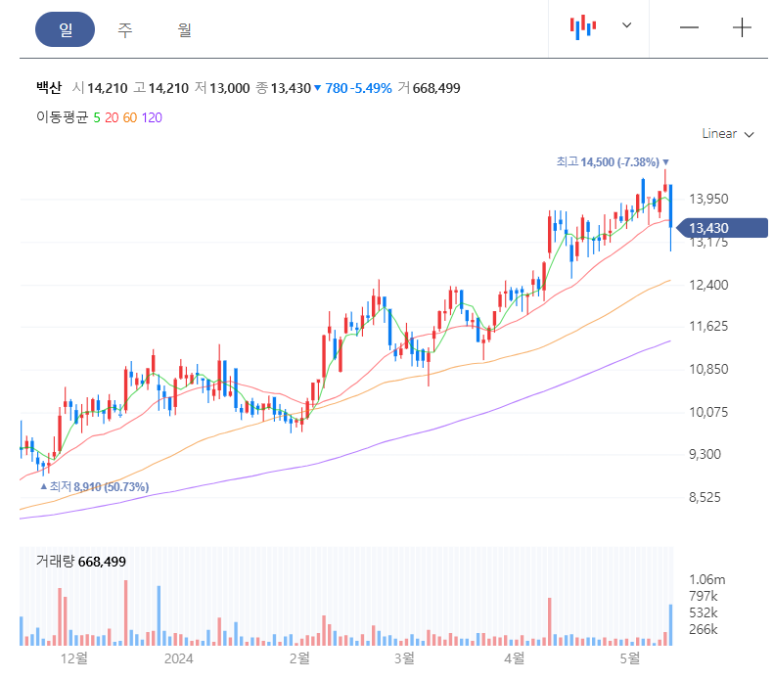Open the chart type chevron dropdown
This screenshot has height=679, width=773.
627,26
